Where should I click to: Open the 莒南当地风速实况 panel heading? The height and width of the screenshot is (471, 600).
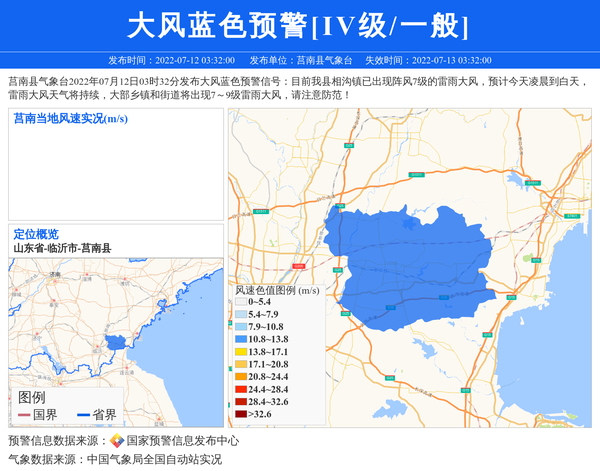point(70,119)
